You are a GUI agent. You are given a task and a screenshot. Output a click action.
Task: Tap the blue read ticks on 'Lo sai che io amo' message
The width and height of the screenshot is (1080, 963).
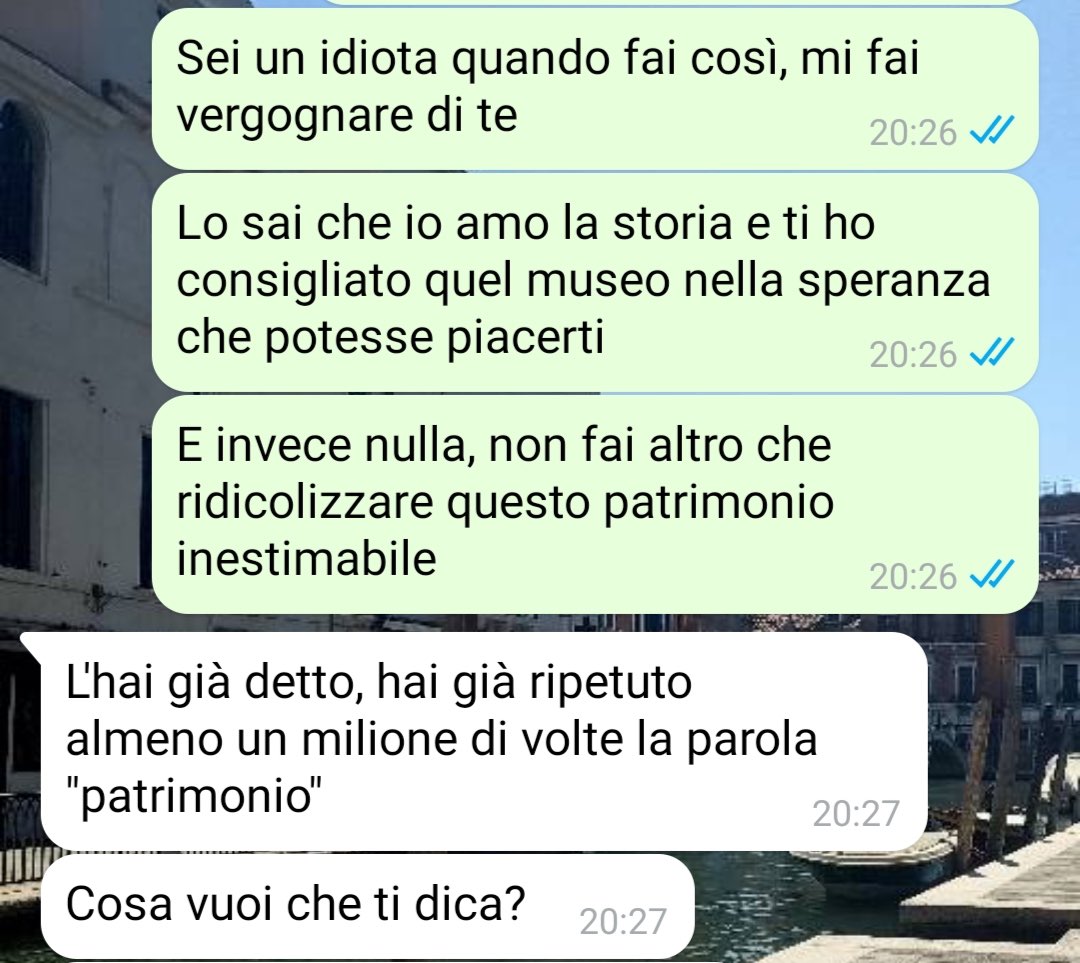click(992, 352)
